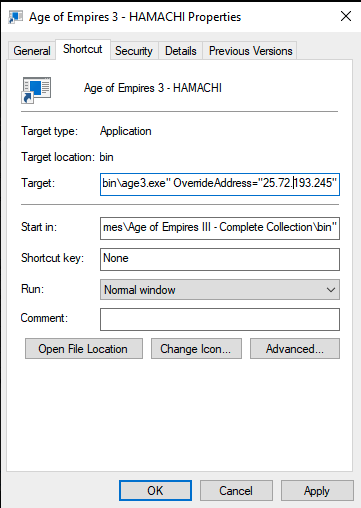This screenshot has height=508, width=361.
Task: Confirm with the OK button
Action: coord(155,491)
